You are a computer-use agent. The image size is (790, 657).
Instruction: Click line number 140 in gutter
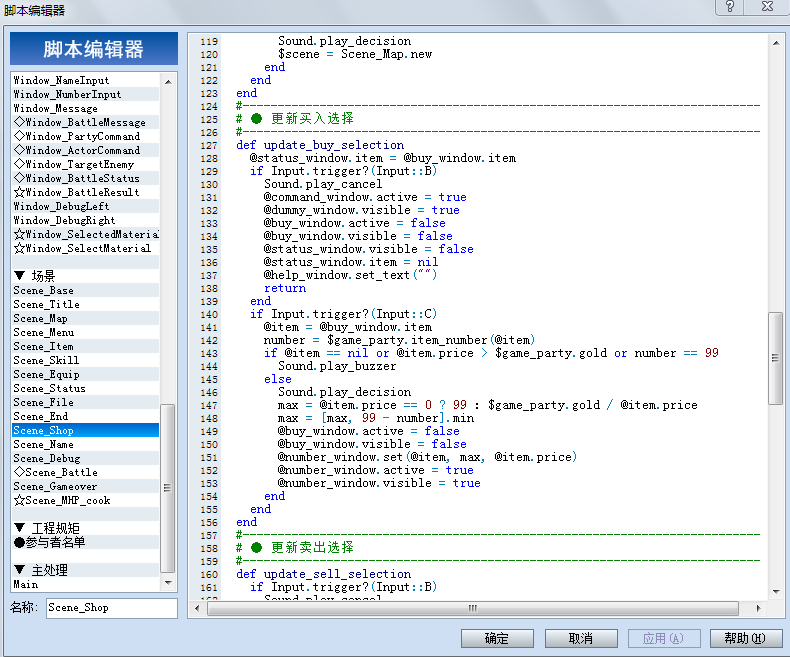coord(209,314)
